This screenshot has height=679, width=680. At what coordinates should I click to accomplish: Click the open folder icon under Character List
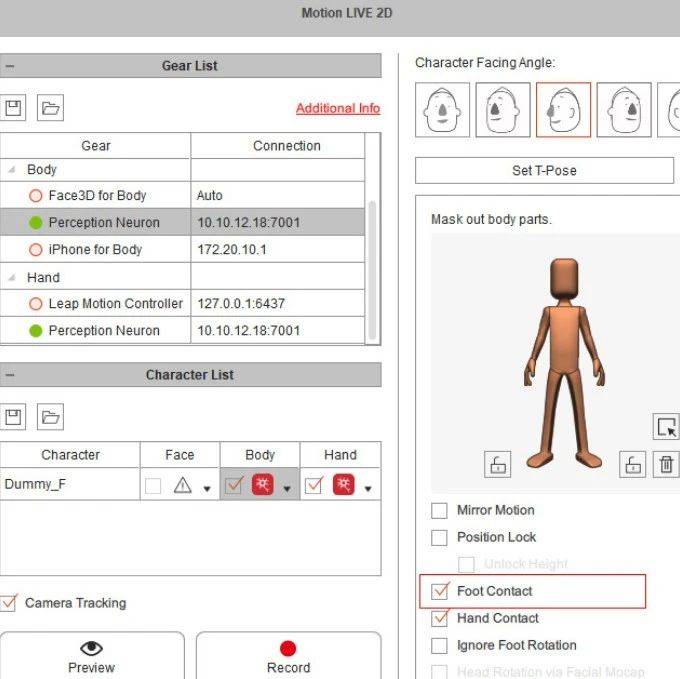[50, 416]
